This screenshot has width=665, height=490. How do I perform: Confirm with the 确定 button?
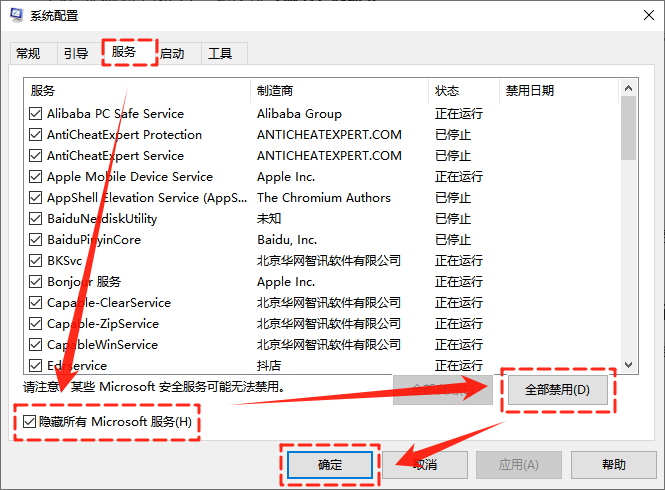click(x=330, y=465)
